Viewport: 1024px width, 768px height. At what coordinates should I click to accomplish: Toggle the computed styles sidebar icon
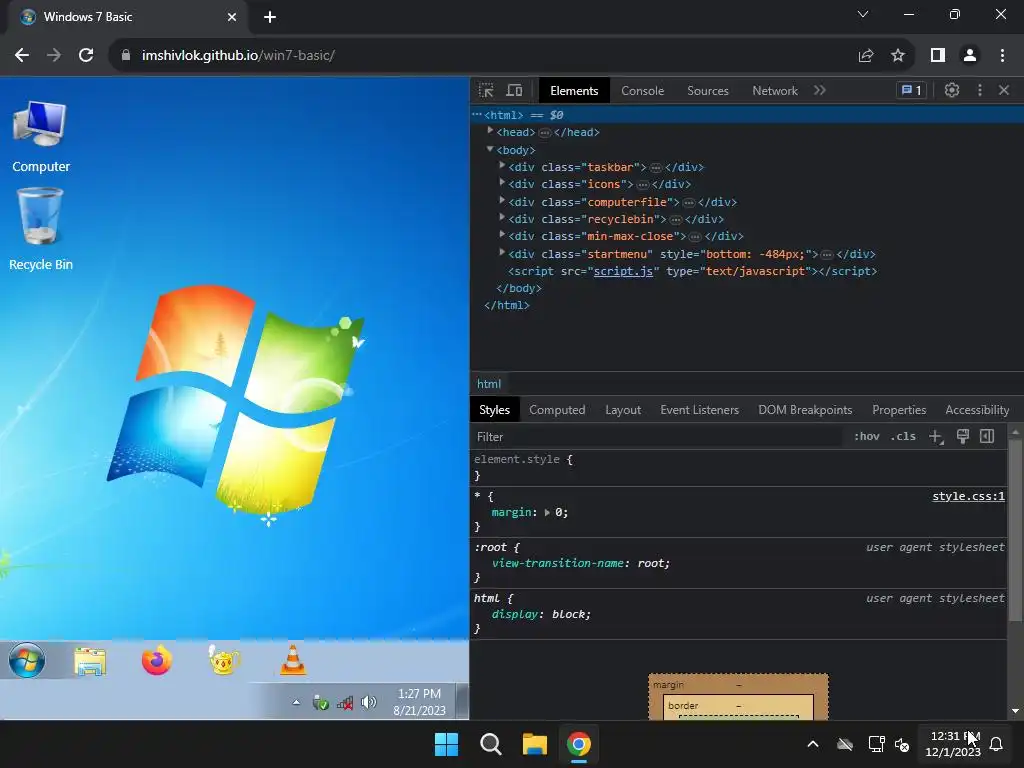(987, 436)
